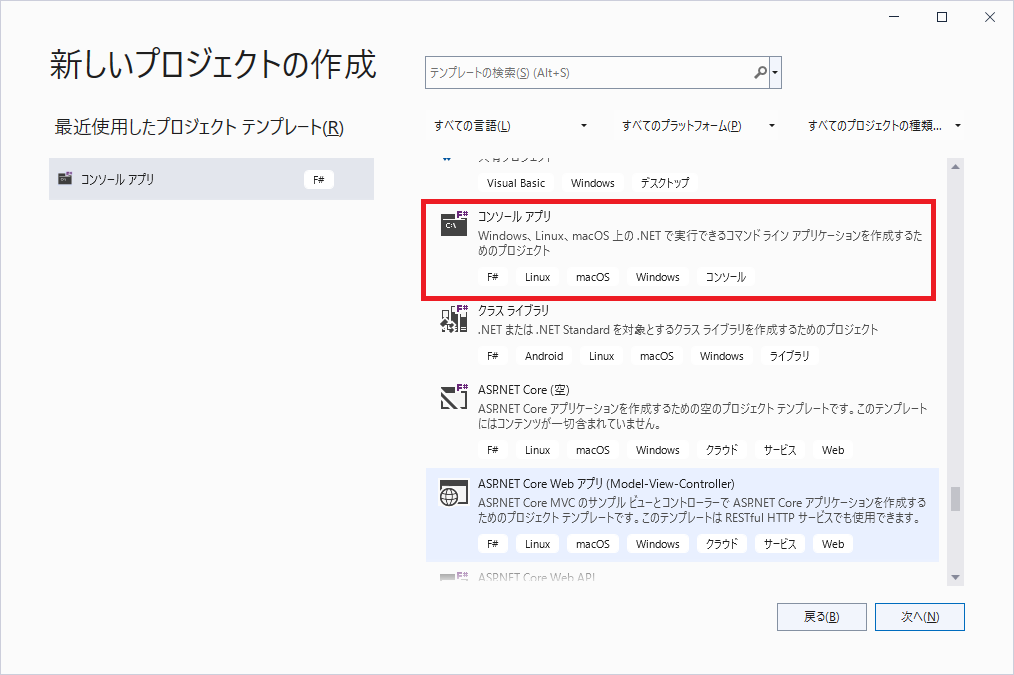Click the 戻る(B) button

821,617
